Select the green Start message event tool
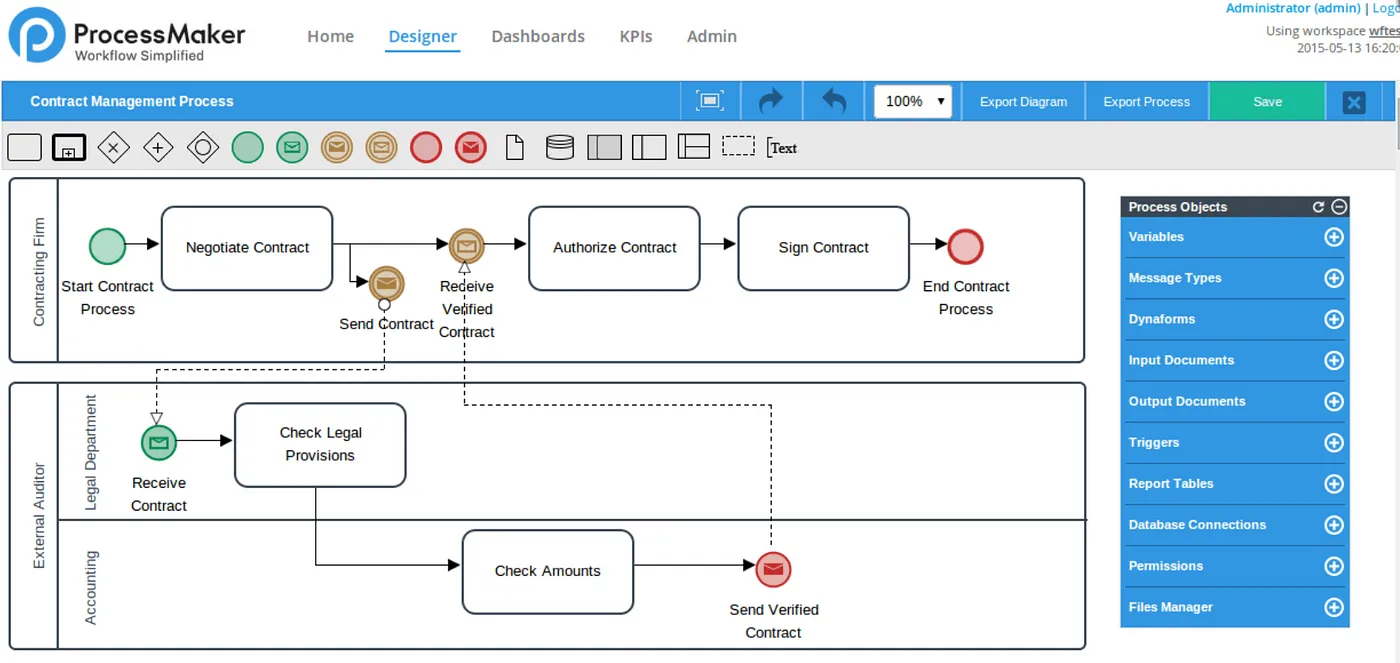1400x663 pixels. pyautogui.click(x=292, y=148)
